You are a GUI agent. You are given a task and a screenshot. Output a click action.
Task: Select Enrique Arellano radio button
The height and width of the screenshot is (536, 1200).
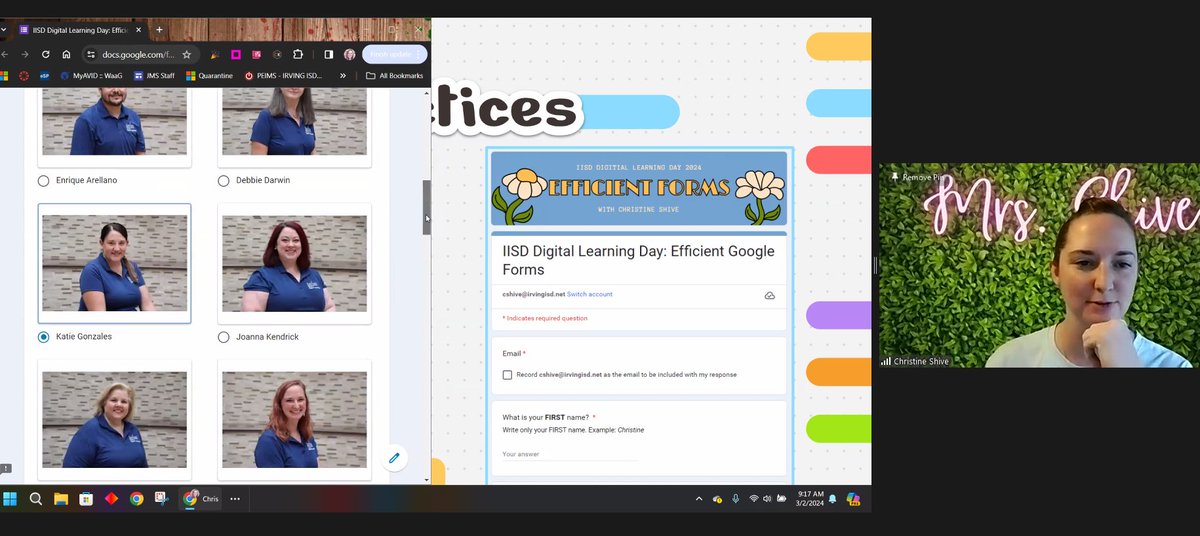(43, 181)
